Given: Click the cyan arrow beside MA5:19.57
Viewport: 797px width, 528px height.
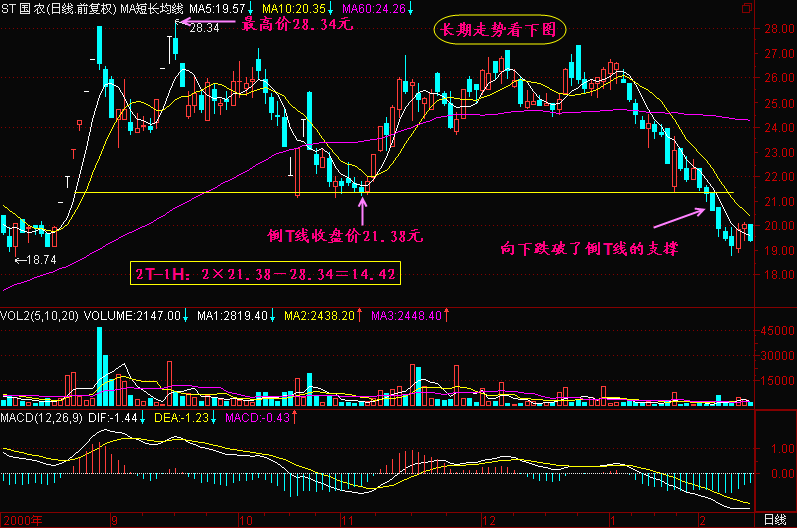Looking at the screenshot, I should pos(251,9).
